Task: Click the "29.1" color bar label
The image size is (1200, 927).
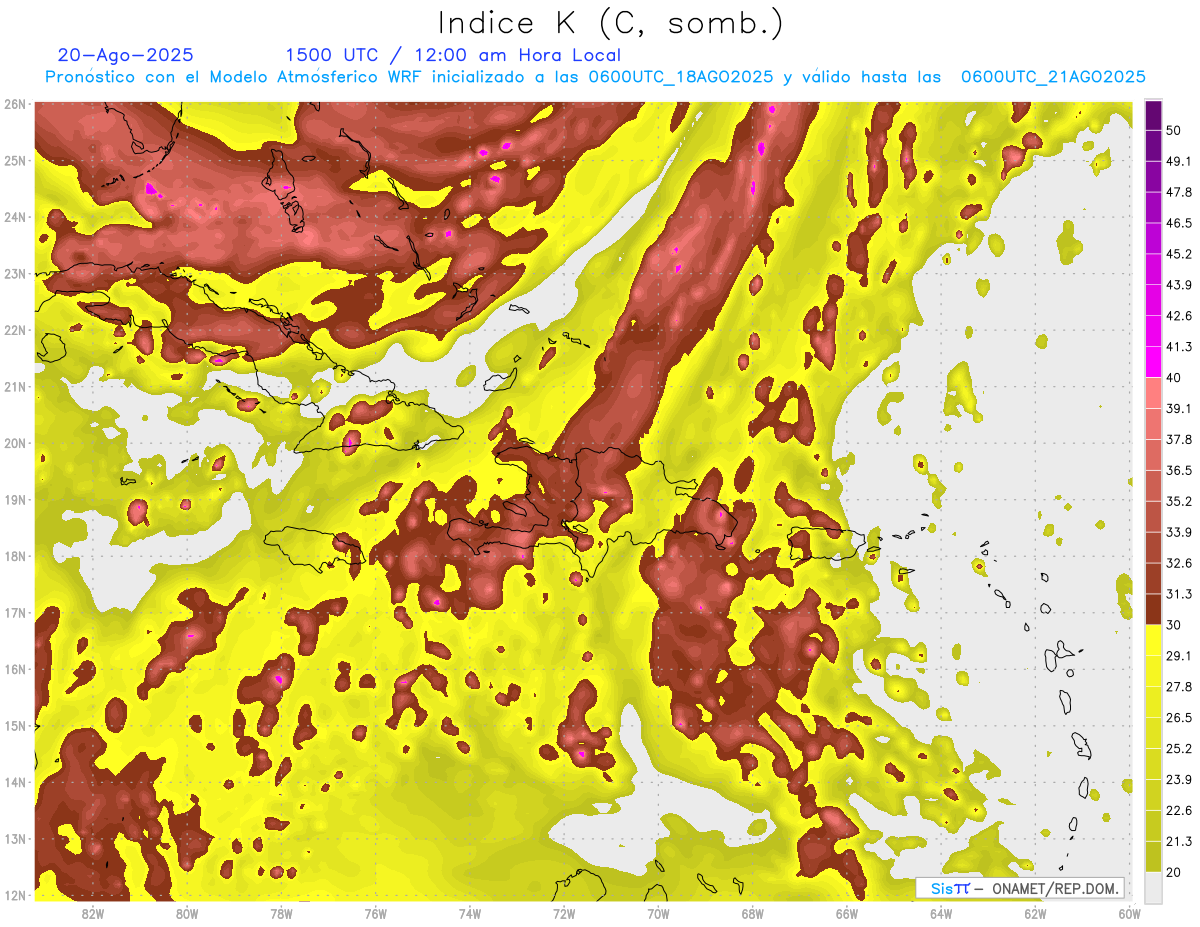Action: [1178, 656]
